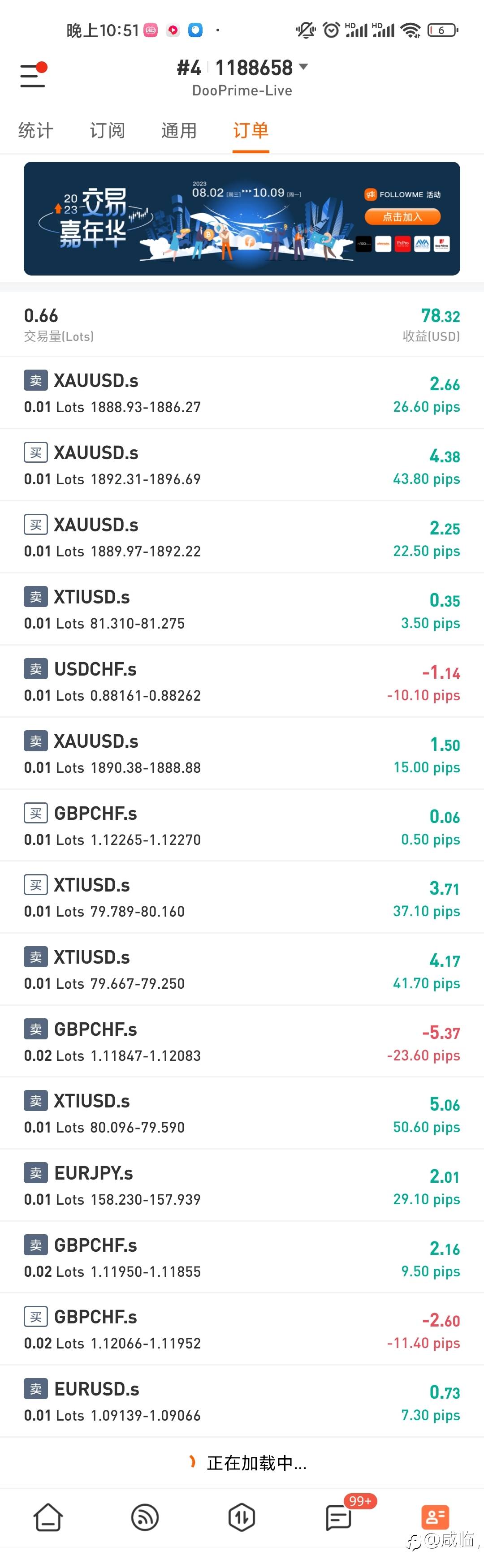Select the XAUUSD.s order 1888.93-1886.27
The image size is (484, 1568).
pyautogui.click(x=242, y=392)
